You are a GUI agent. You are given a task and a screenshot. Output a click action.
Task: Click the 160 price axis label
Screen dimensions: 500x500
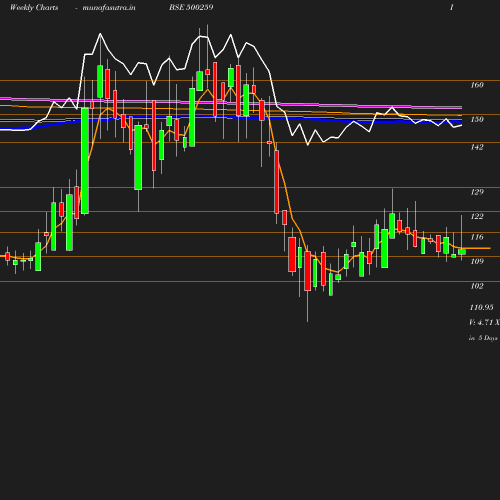coord(477,85)
